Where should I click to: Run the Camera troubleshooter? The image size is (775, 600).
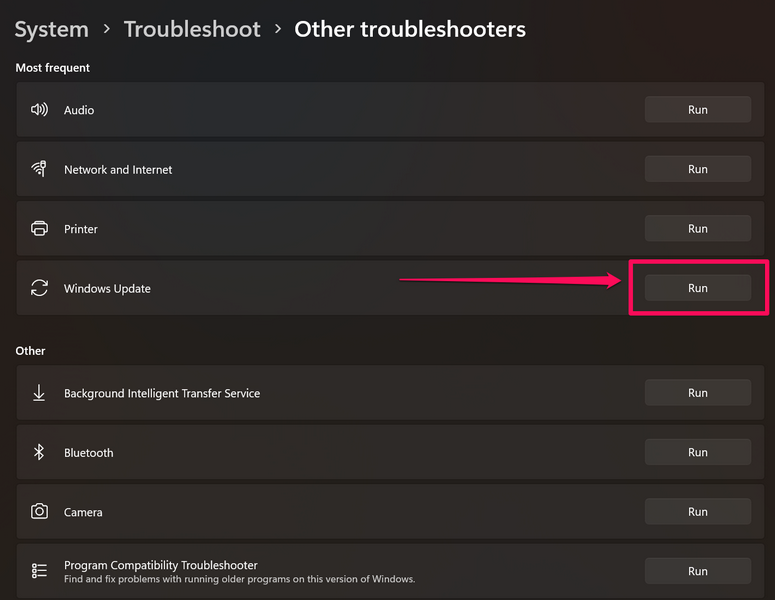tap(697, 512)
